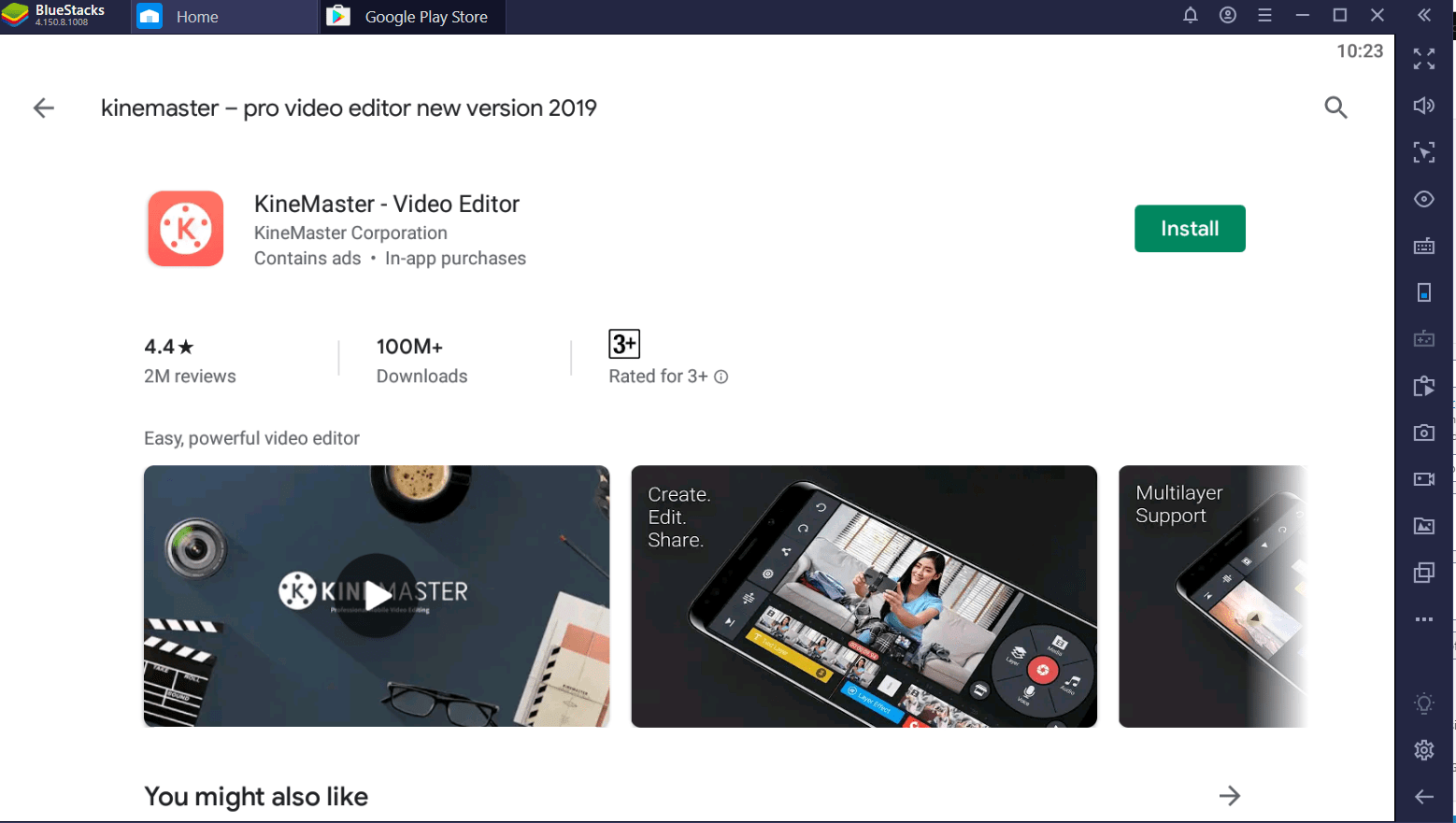Open Play Store search magnifier
The height and width of the screenshot is (823, 1456).
[1335, 107]
